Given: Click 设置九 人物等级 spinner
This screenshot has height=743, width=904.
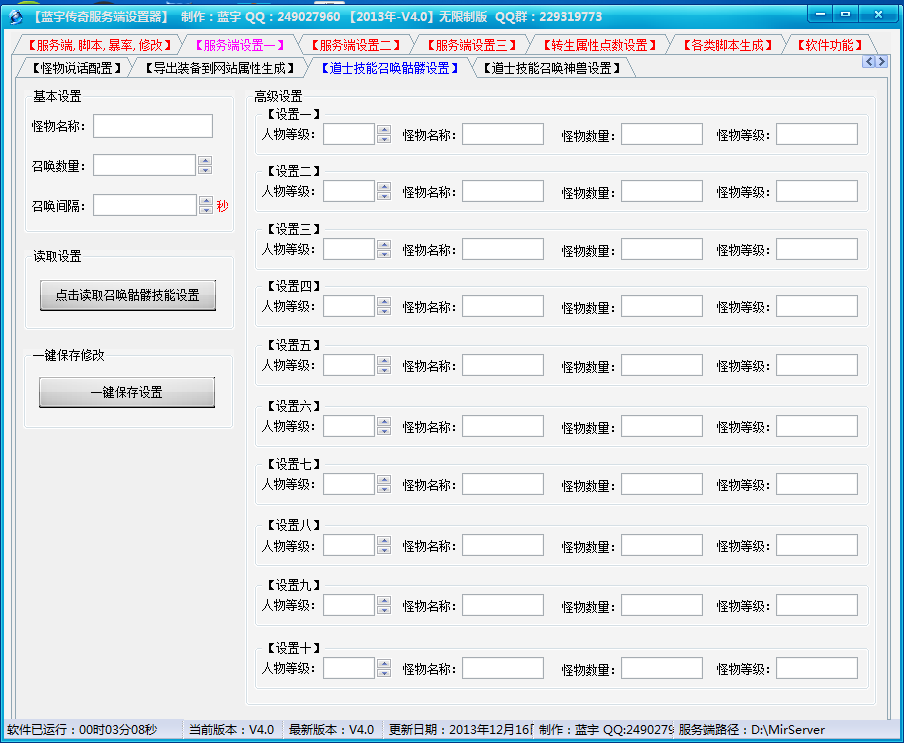Looking at the screenshot, I should click(384, 605).
